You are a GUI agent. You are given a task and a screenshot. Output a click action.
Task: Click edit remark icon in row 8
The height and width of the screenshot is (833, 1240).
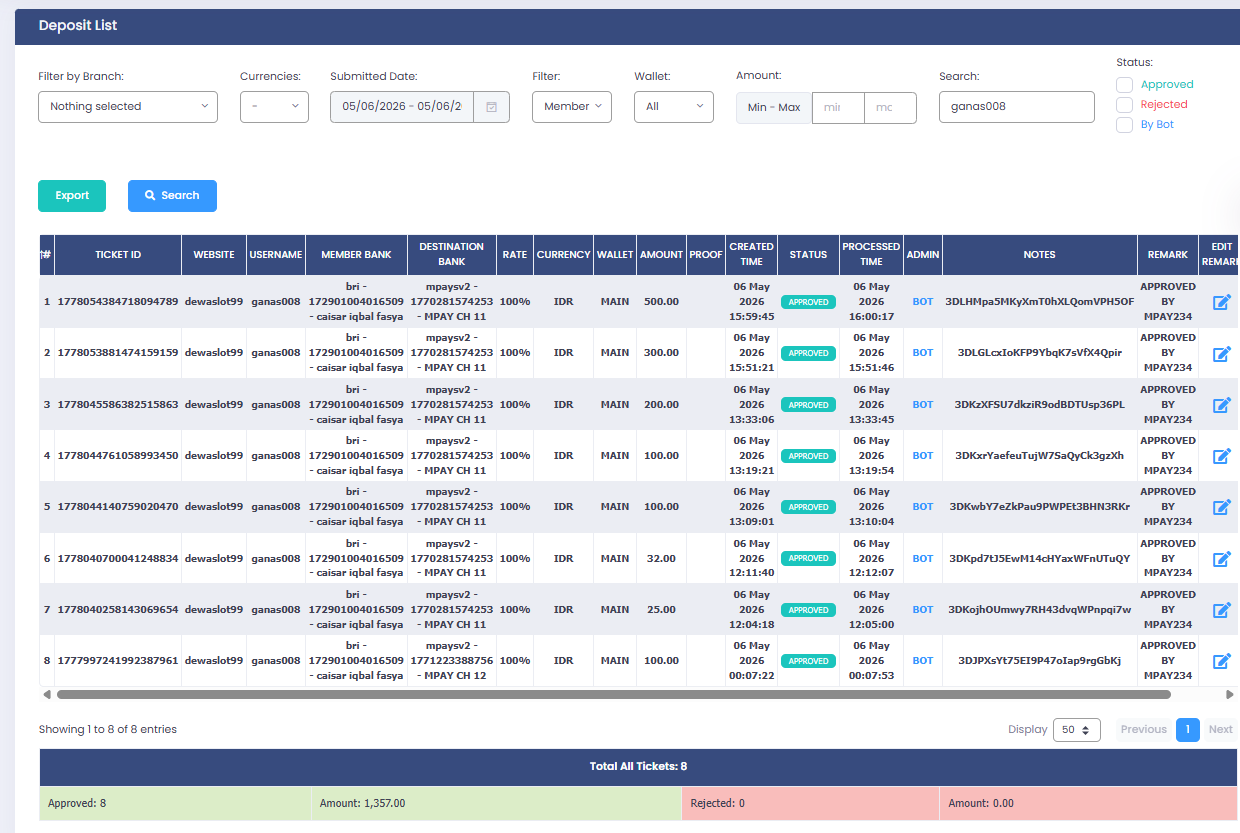[1221, 661]
